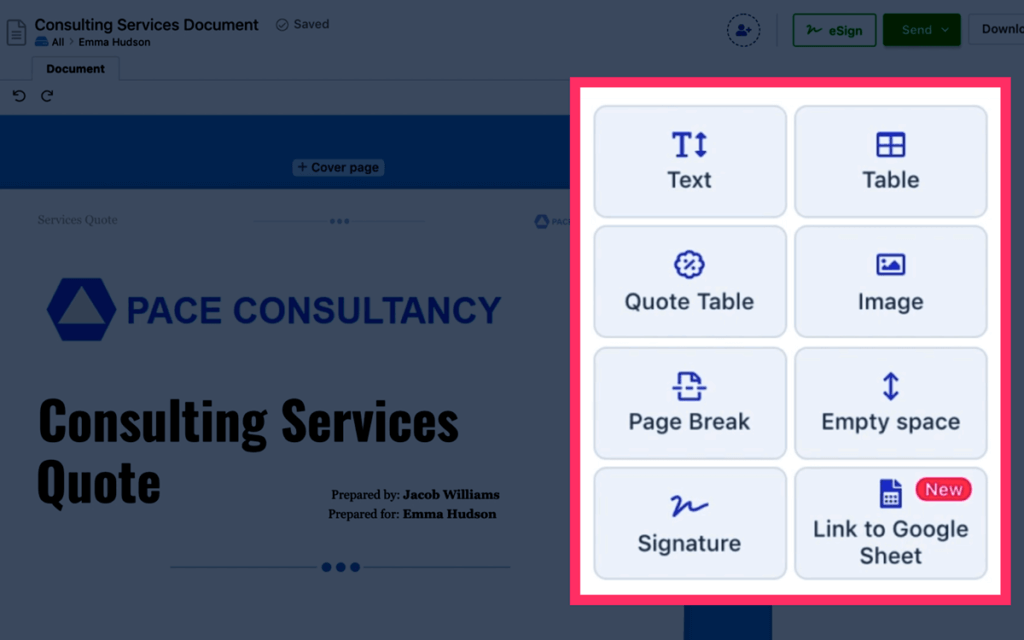Add an Image block
The width and height of the screenshot is (1024, 640).
(890, 281)
